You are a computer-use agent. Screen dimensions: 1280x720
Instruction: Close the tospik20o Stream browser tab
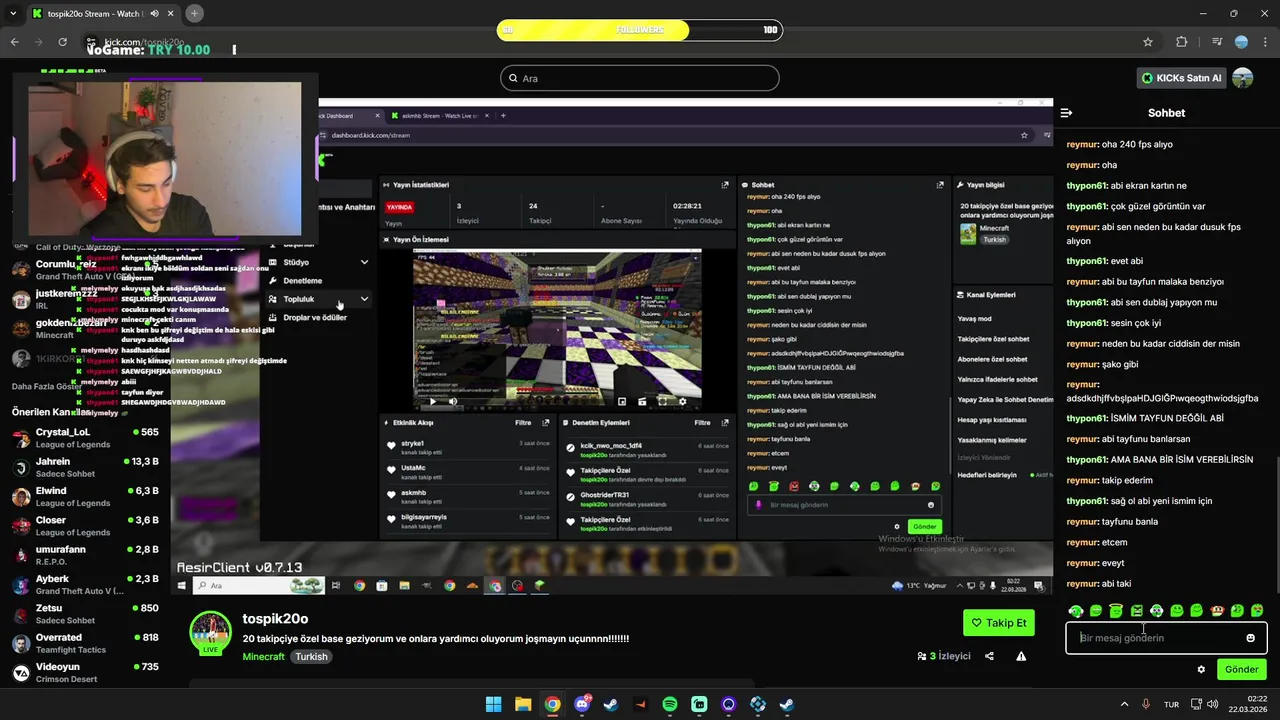click(170, 13)
